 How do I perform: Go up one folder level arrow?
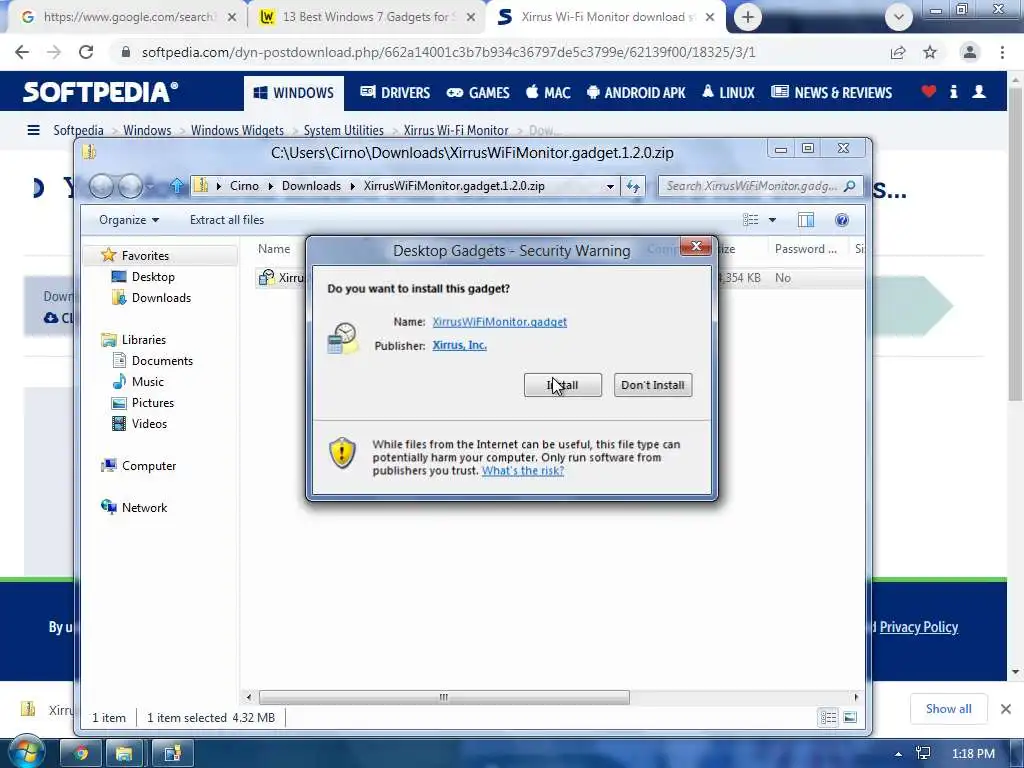176,186
